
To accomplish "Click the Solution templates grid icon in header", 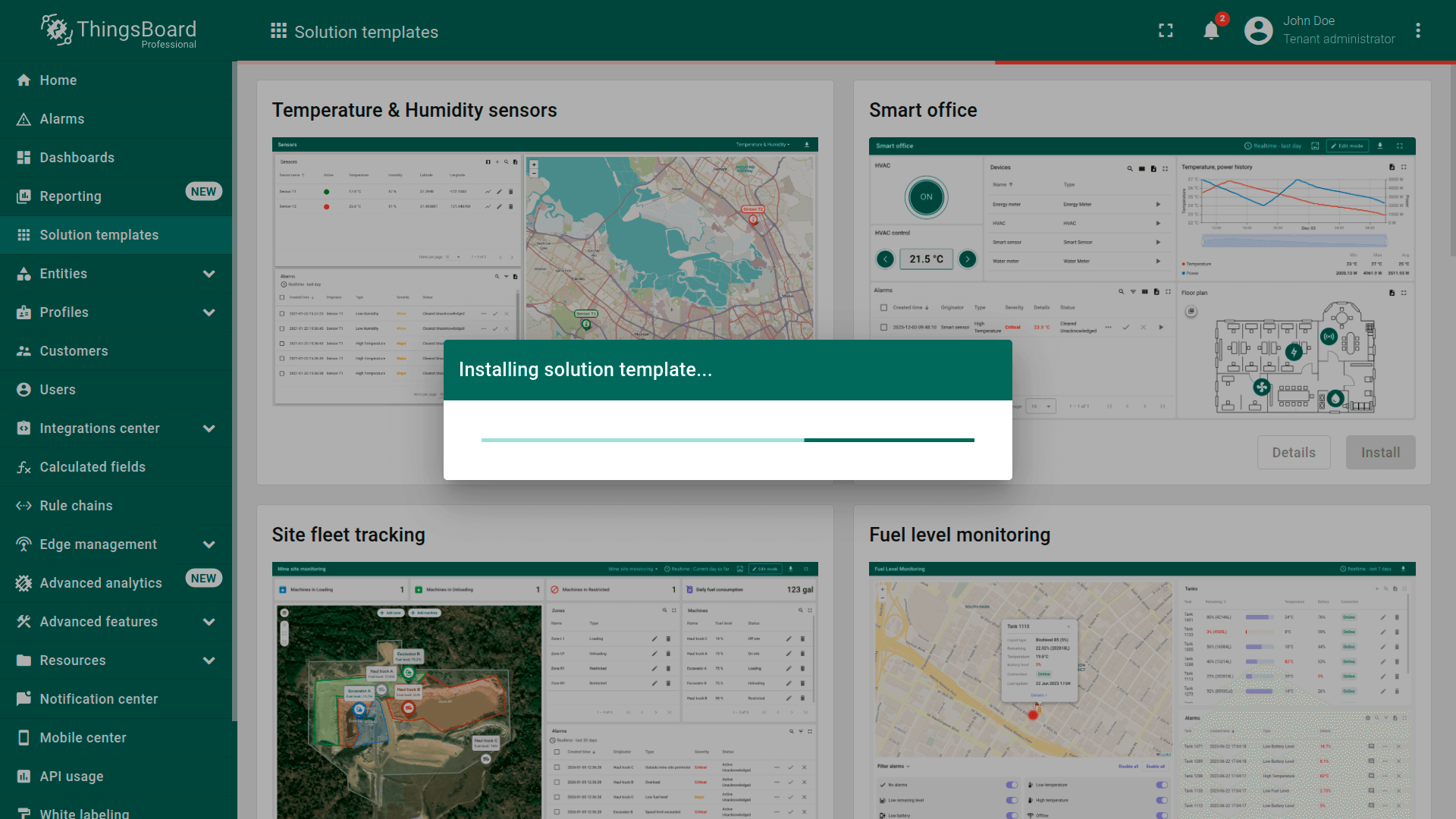I will [x=278, y=31].
